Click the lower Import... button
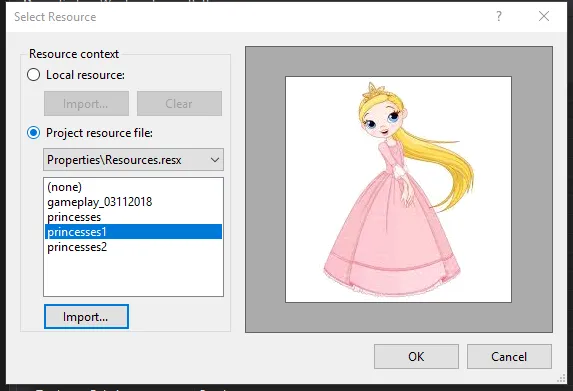Viewport: 573px width, 391px height. pyautogui.click(x=86, y=316)
